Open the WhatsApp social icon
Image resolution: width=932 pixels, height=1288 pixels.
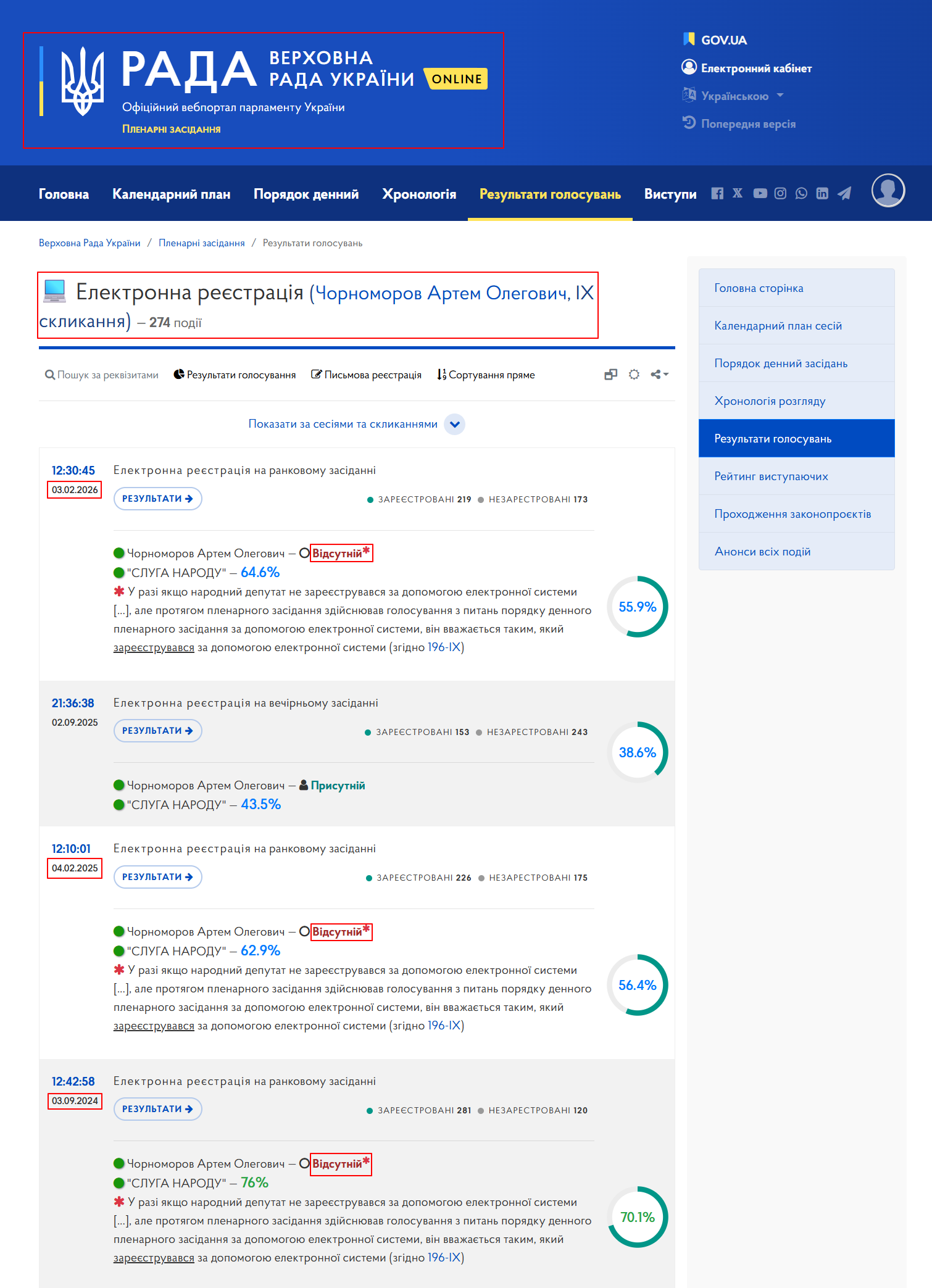801,194
